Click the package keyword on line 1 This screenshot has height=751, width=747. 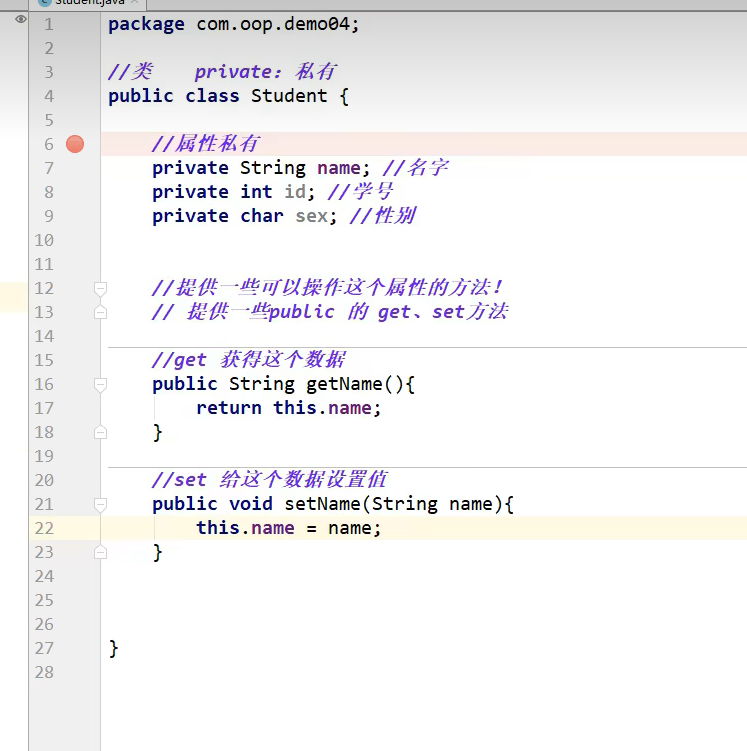point(146,24)
